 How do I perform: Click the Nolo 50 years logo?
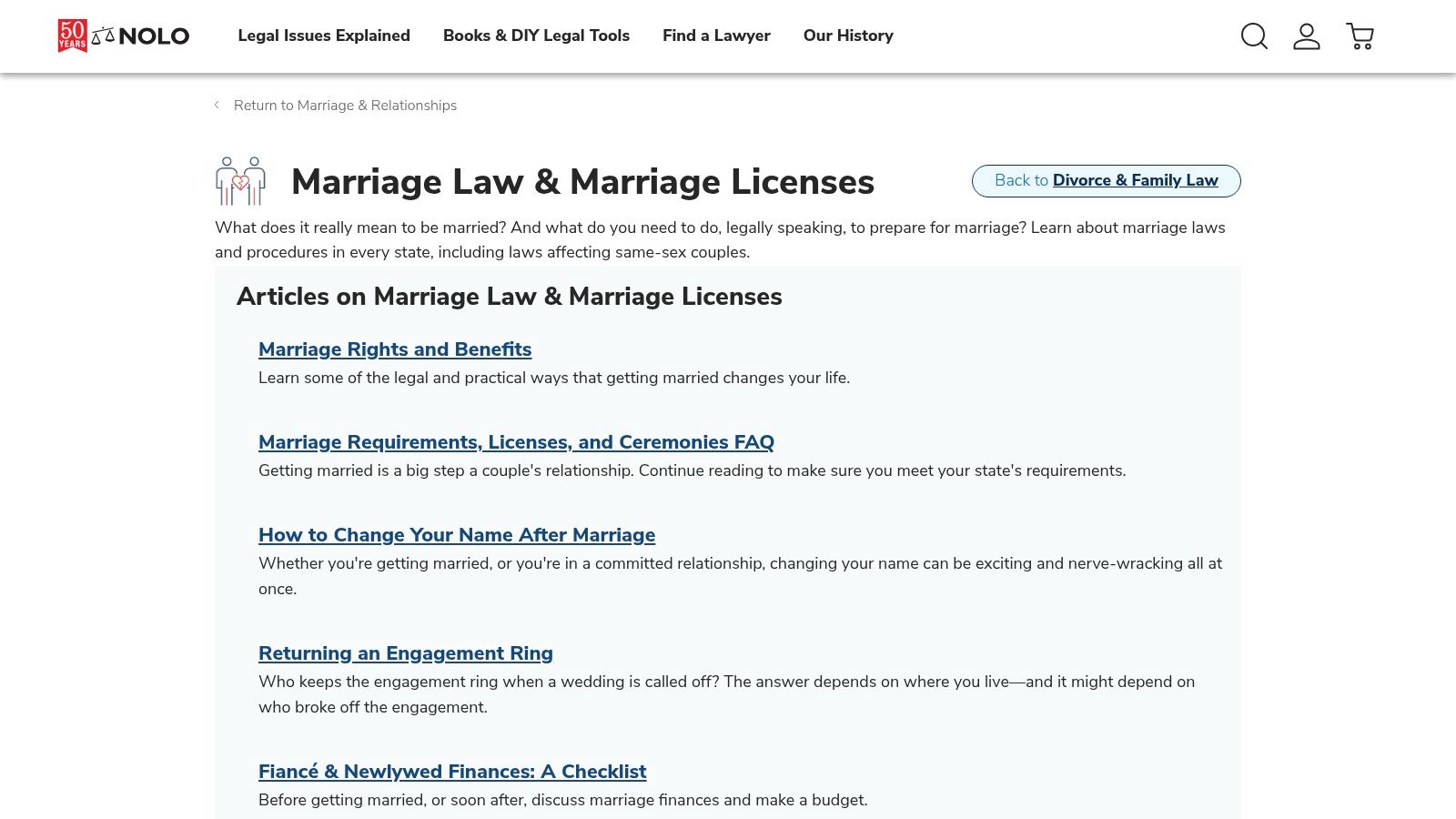pyautogui.click(x=123, y=35)
